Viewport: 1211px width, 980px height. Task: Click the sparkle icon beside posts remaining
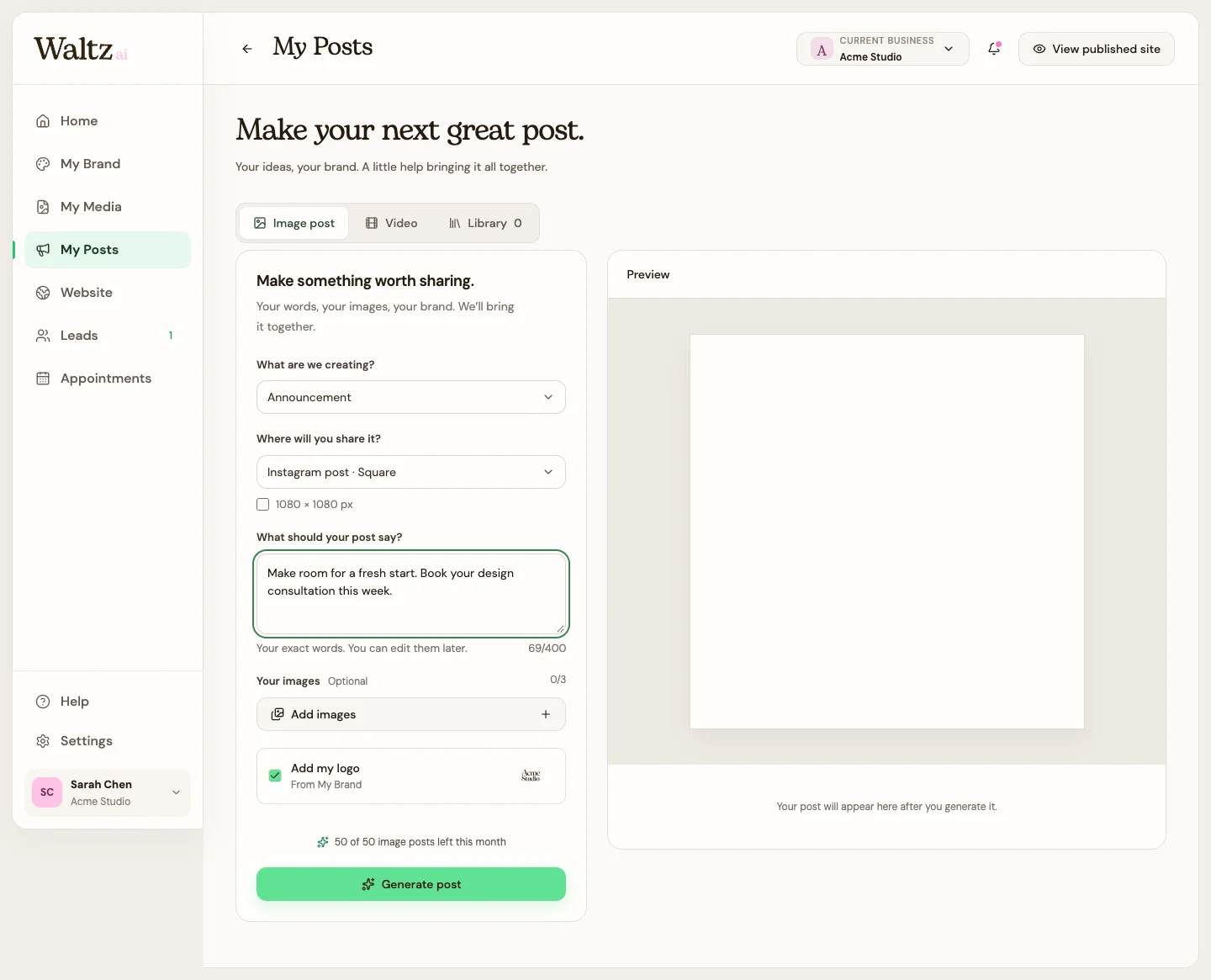tap(323, 842)
